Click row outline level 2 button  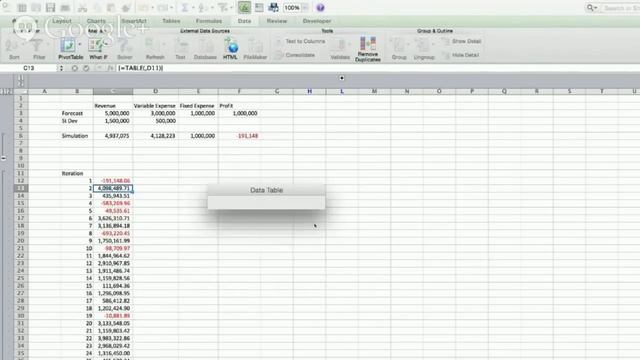pos(9,91)
